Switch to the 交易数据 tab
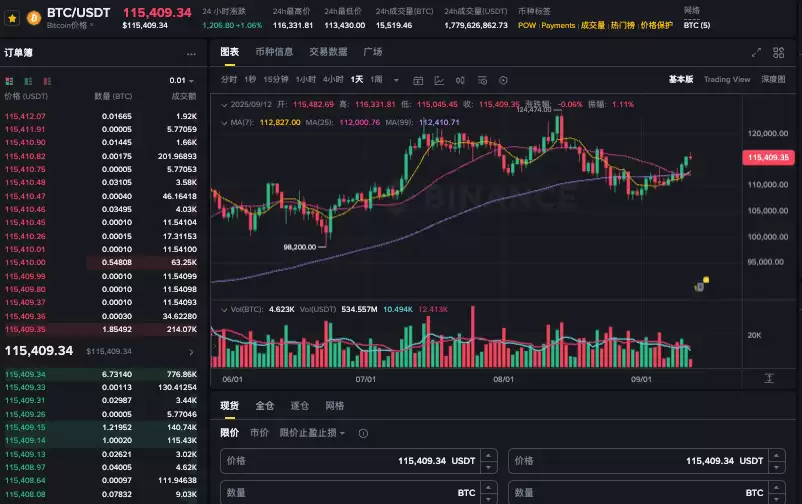802x504 pixels. point(328,52)
